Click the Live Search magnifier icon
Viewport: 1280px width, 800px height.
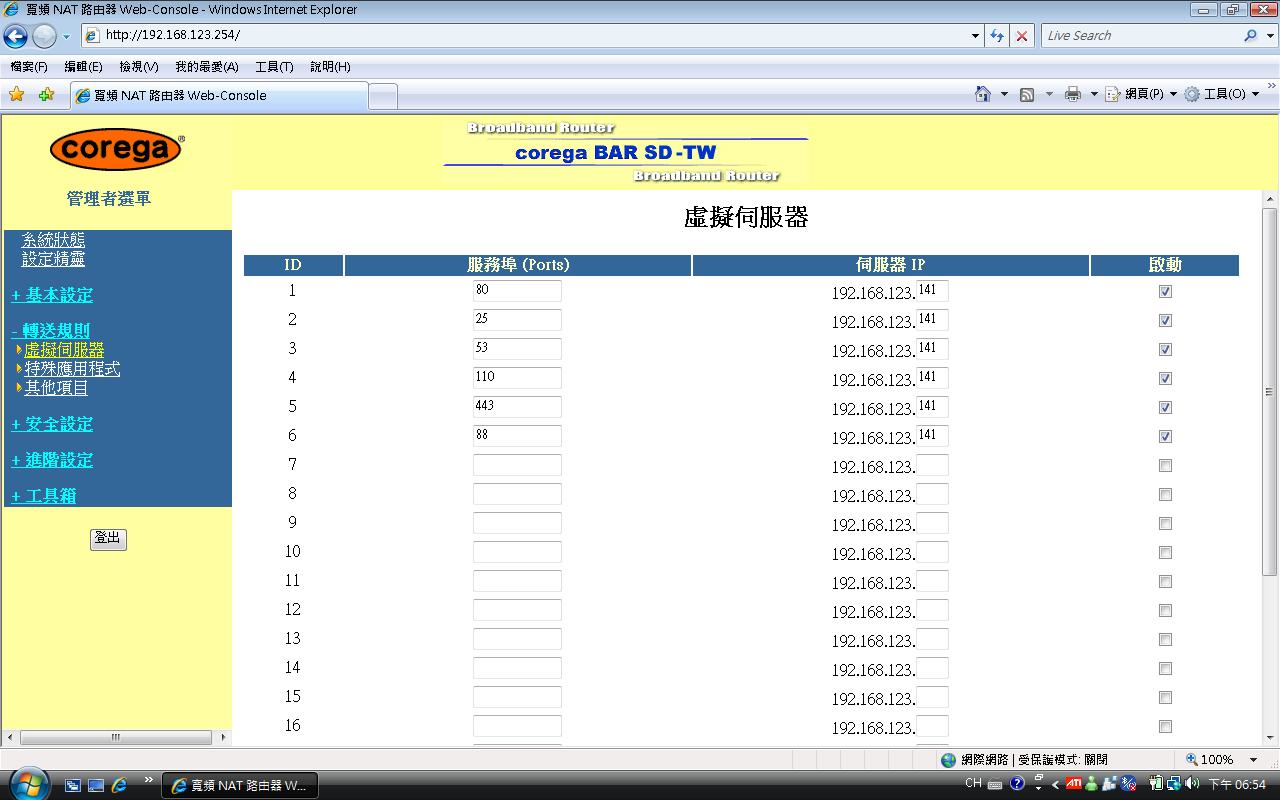[1250, 36]
